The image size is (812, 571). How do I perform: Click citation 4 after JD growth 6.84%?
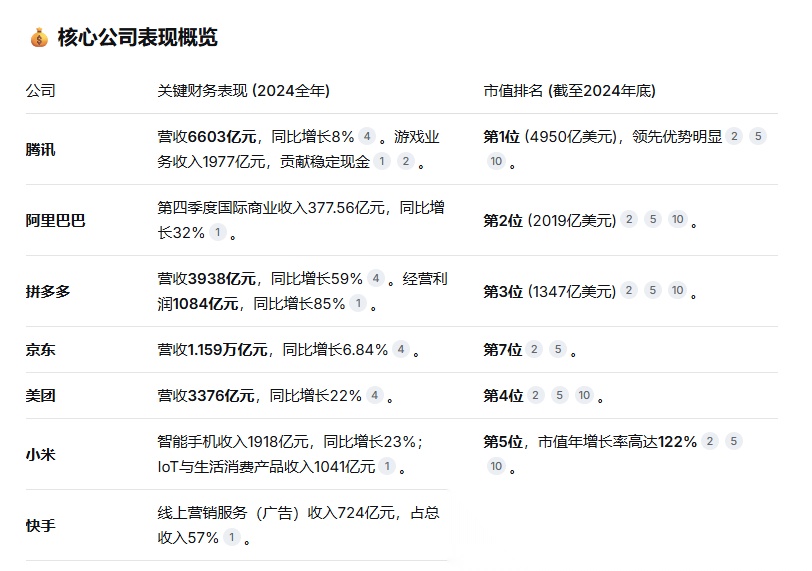coord(401,349)
